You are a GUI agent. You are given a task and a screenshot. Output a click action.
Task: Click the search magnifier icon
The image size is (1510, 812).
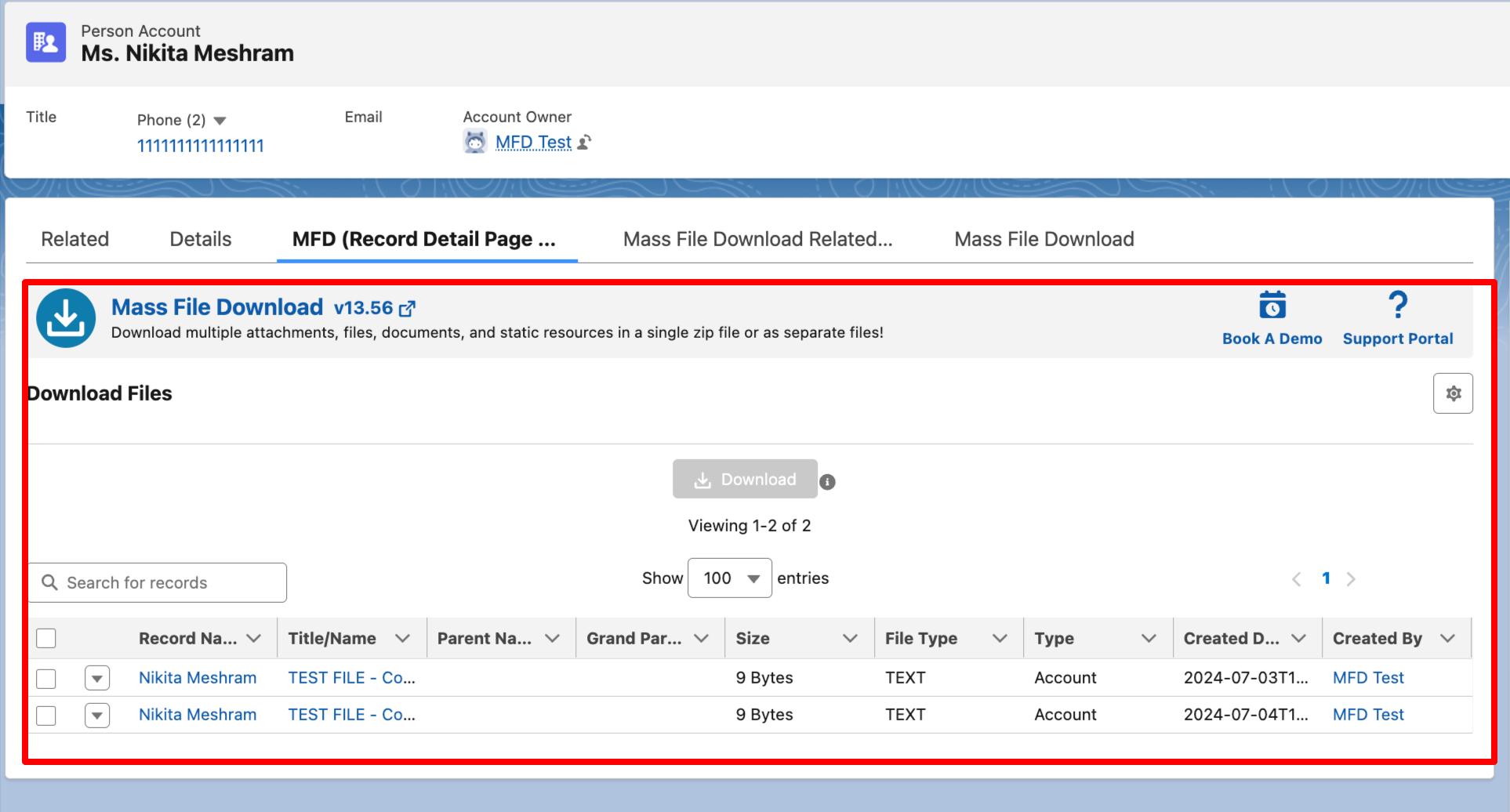(x=49, y=582)
